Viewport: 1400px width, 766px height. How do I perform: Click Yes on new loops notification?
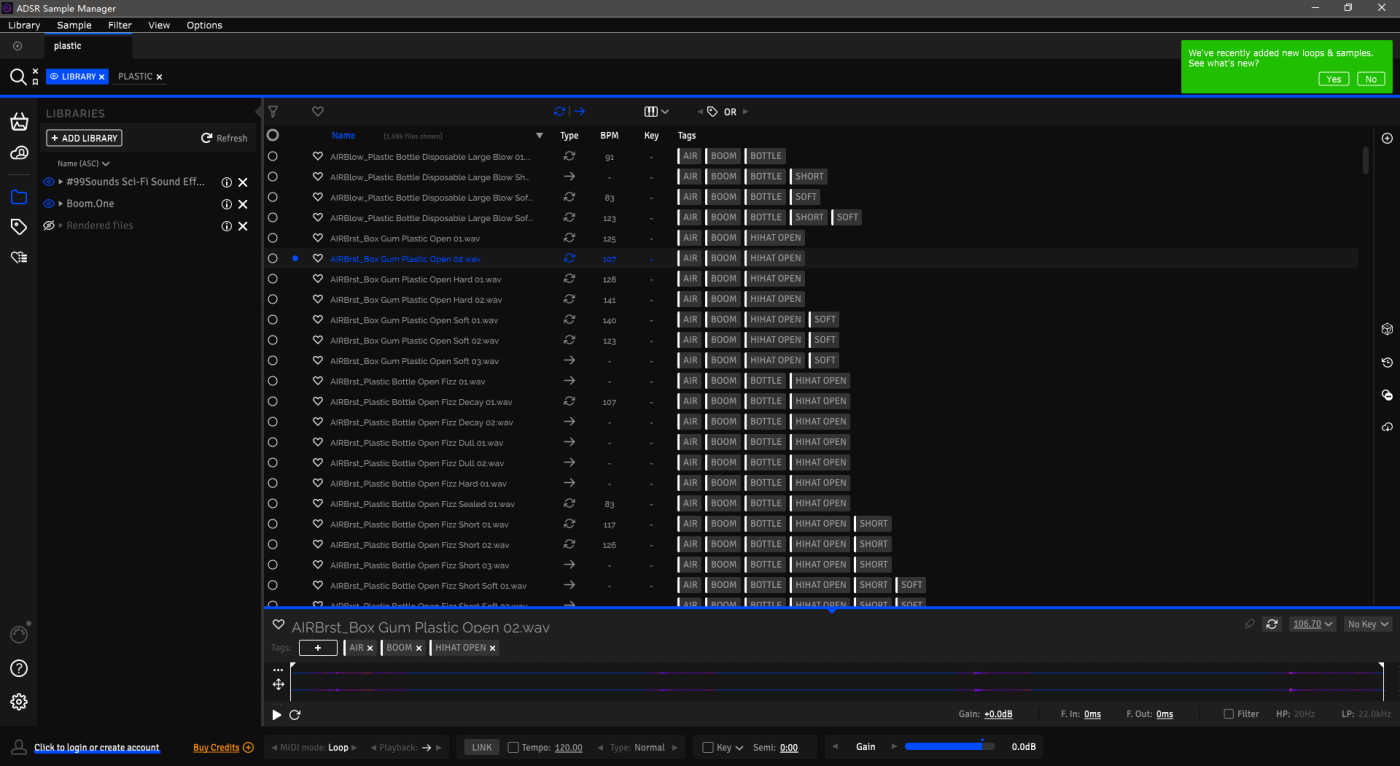tap(1333, 79)
